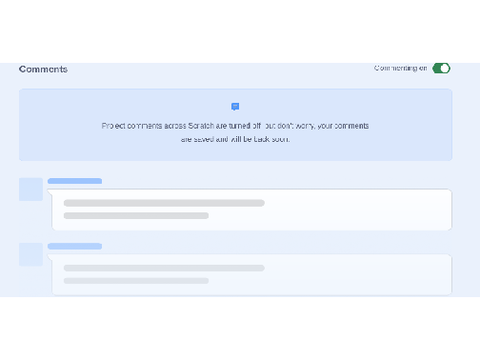Click the white knob of the green toggle
This screenshot has width=480, height=360.
445,68
